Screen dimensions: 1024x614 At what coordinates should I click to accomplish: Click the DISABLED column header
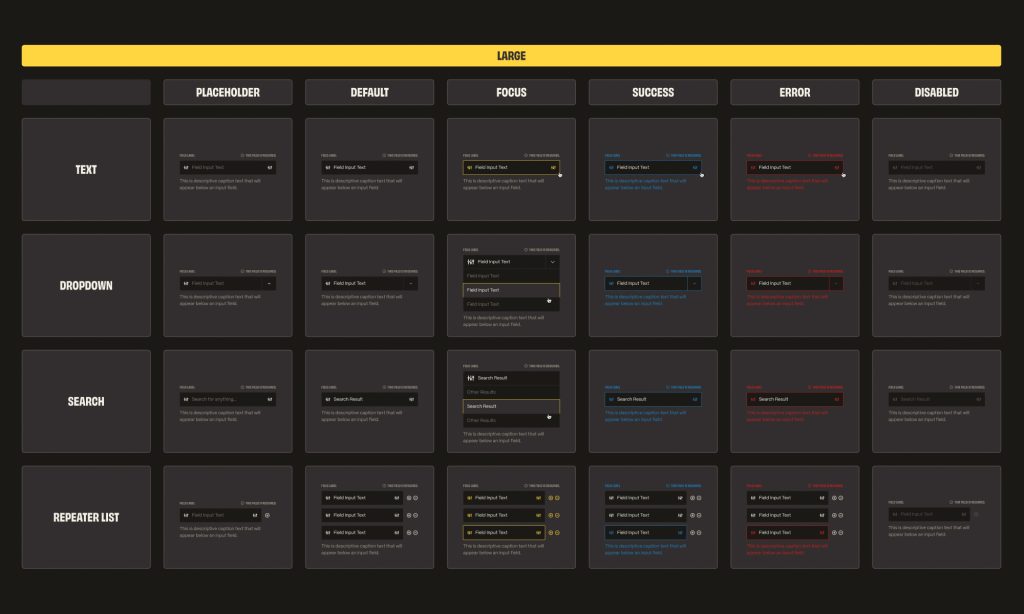click(x=936, y=92)
